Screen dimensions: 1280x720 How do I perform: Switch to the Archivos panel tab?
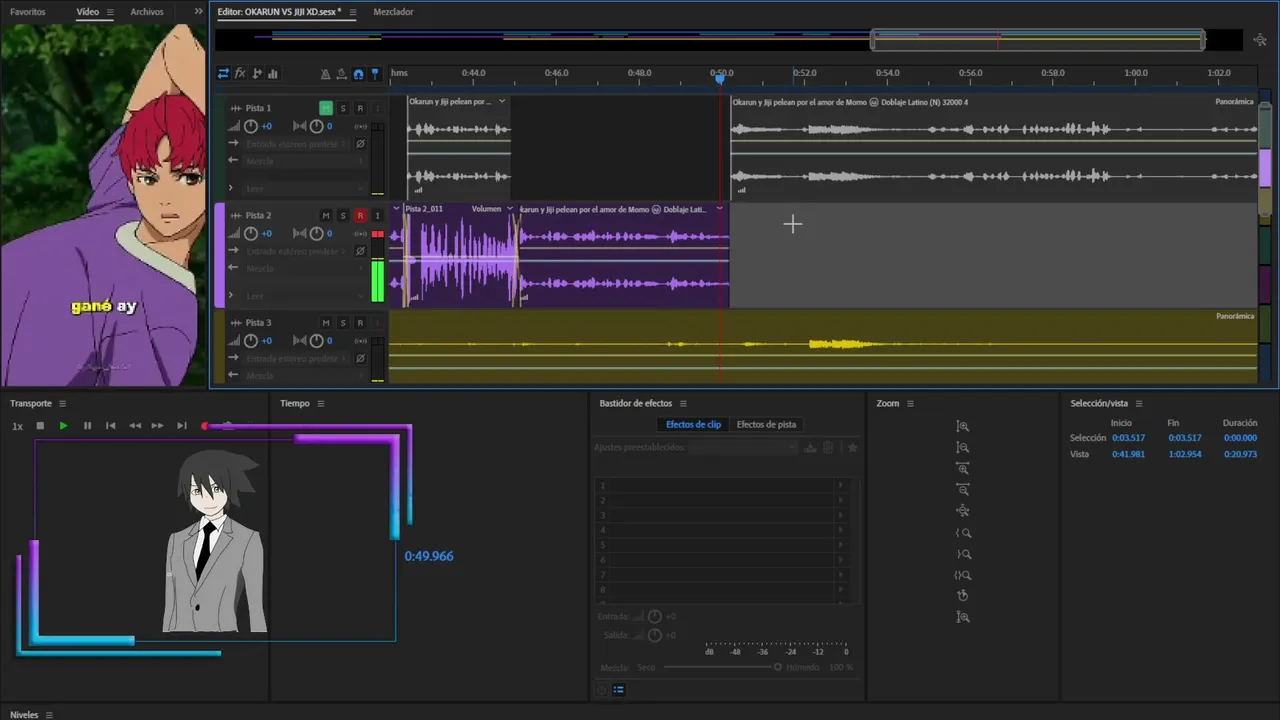pyautogui.click(x=147, y=12)
